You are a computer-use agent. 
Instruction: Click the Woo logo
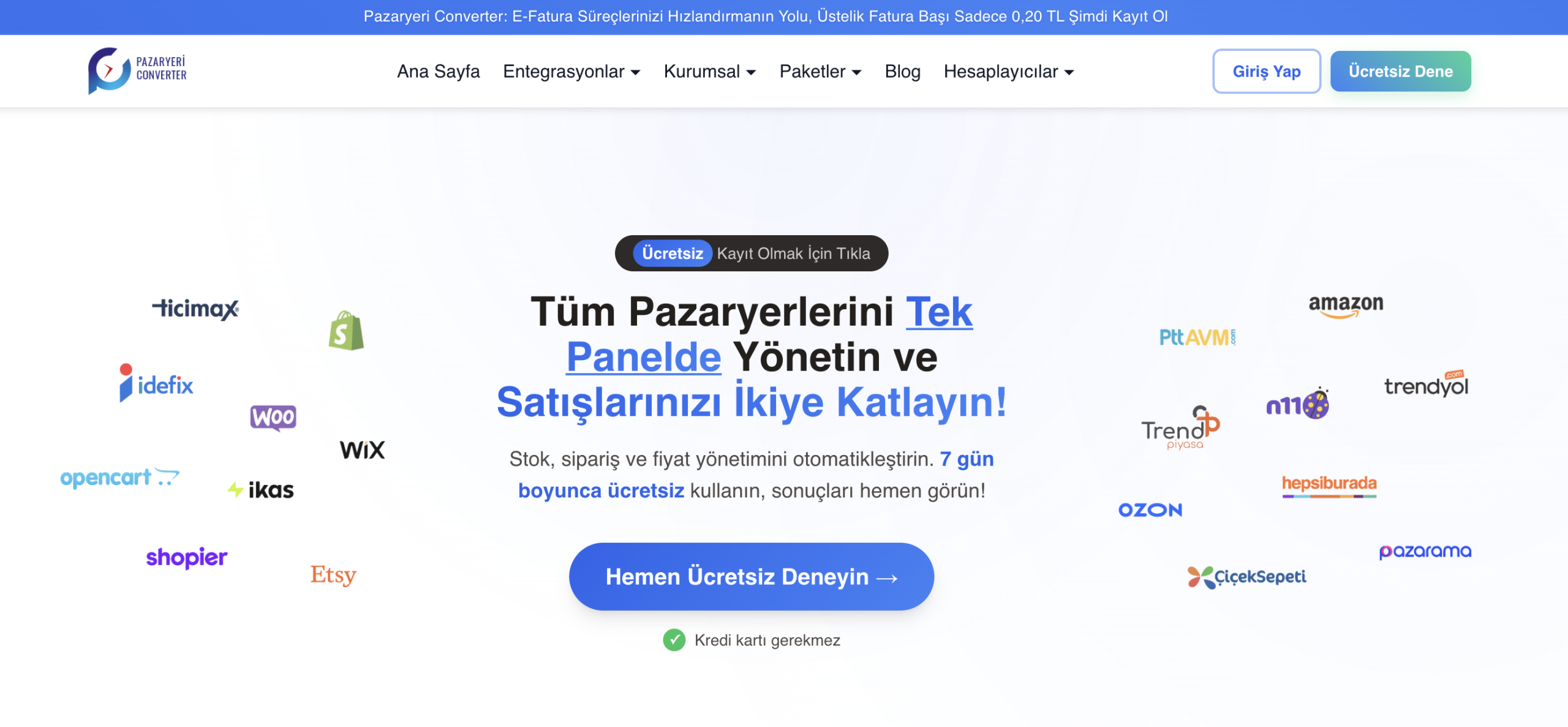click(273, 418)
